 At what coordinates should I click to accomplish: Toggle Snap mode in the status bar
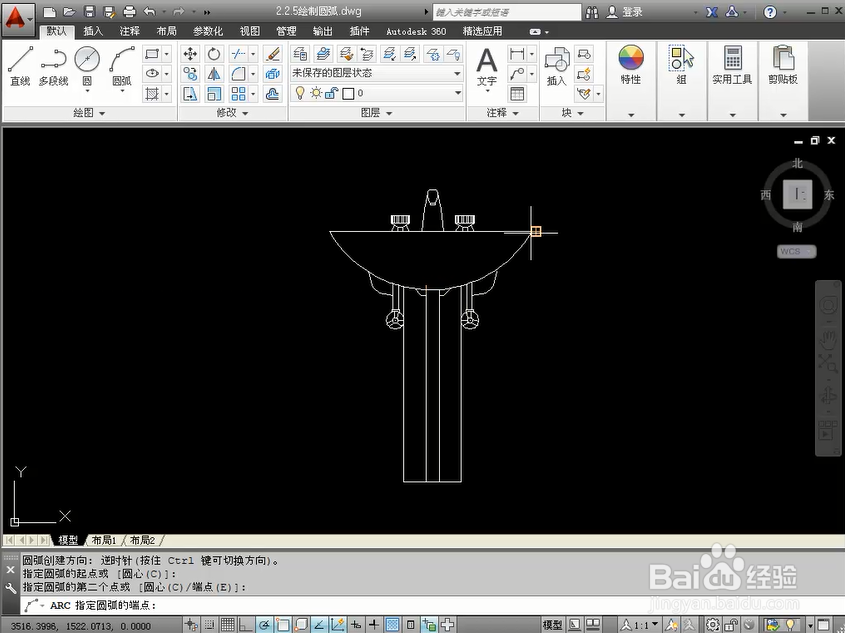(x=209, y=625)
